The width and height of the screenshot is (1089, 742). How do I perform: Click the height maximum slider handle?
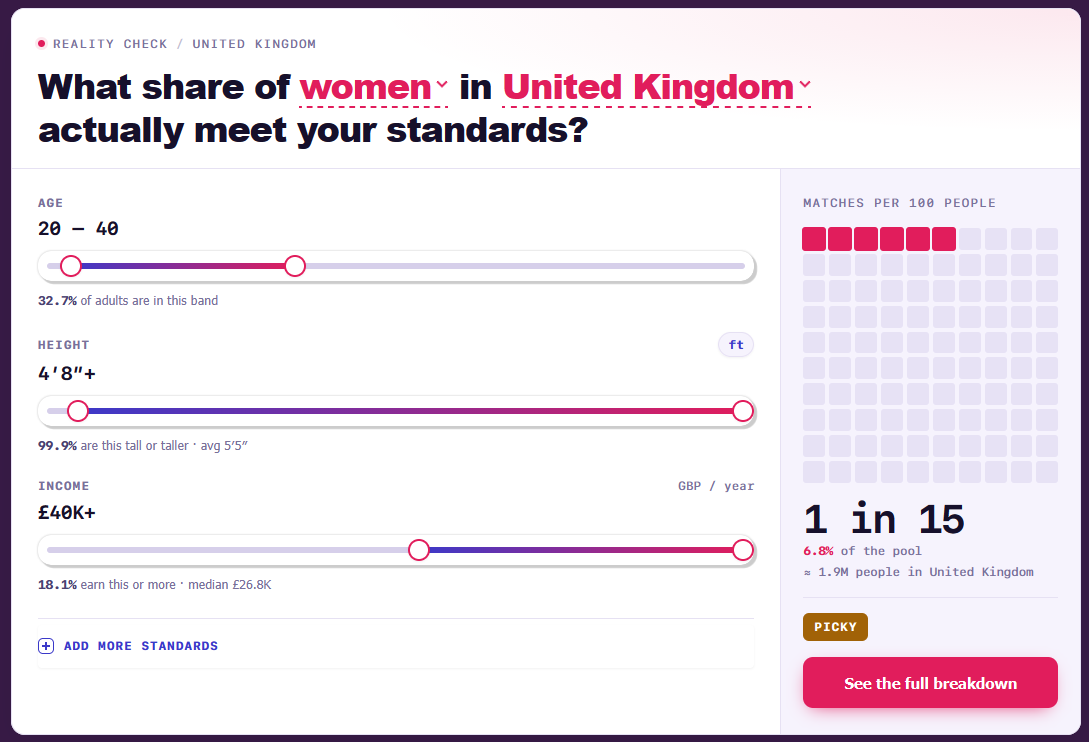[x=743, y=411]
